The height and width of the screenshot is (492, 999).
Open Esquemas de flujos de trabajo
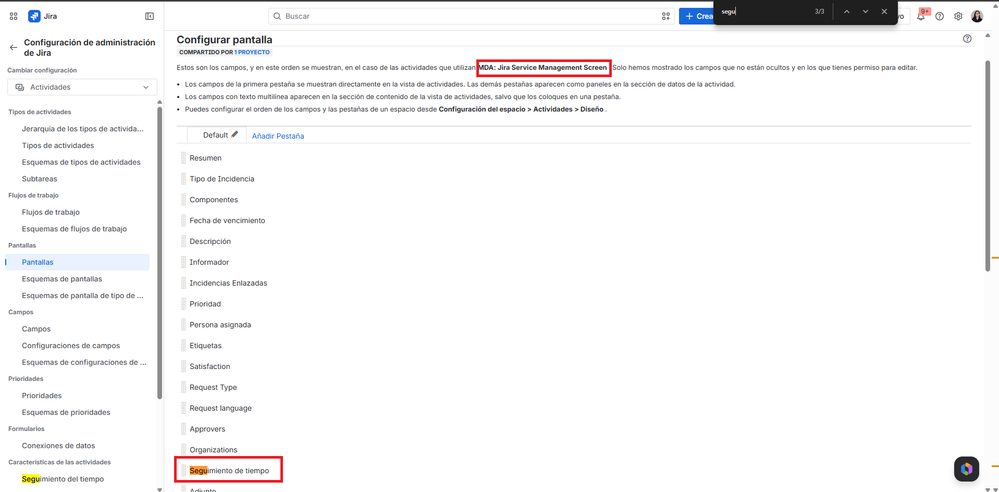click(74, 228)
